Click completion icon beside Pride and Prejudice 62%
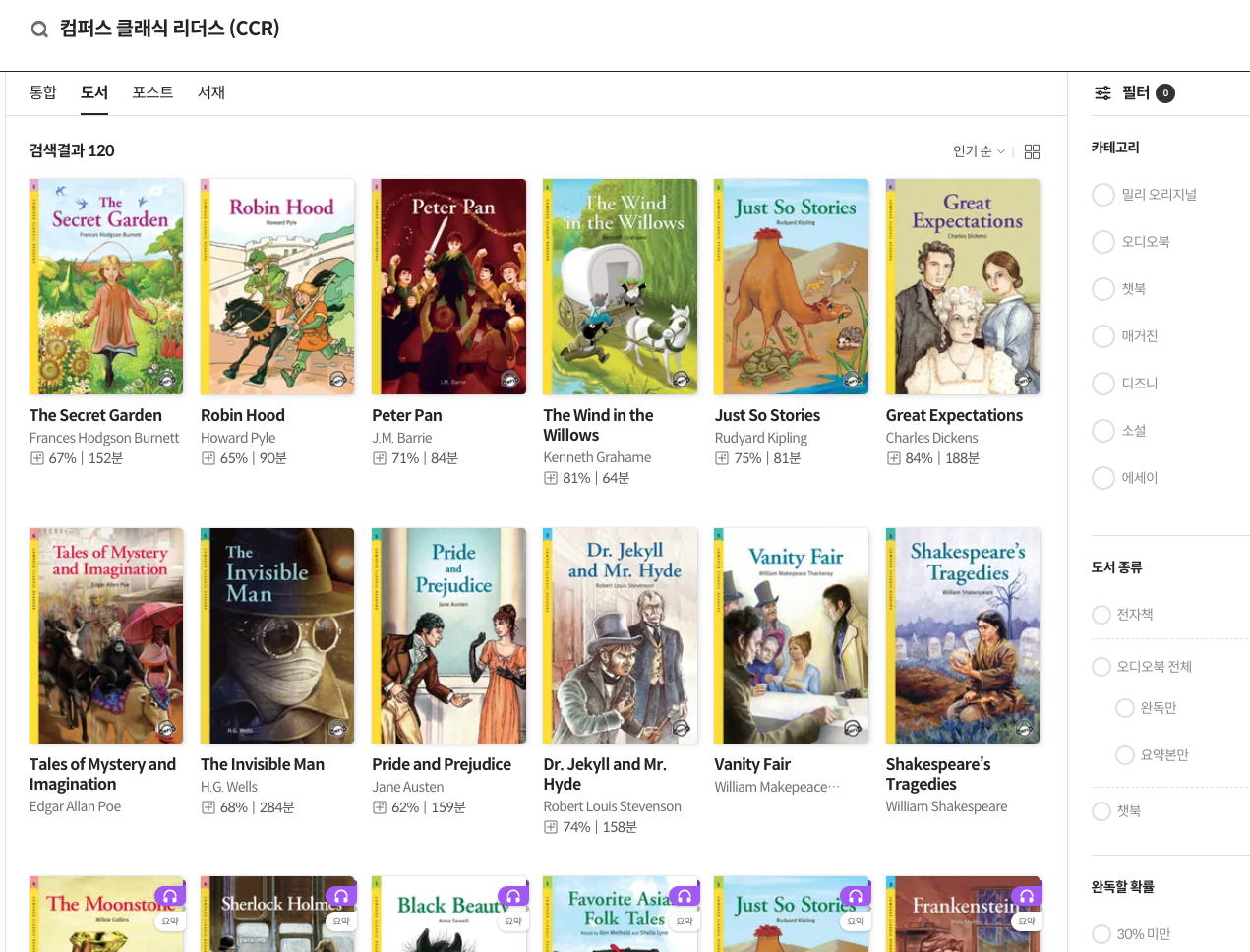This screenshot has width=1250, height=952. (x=380, y=807)
